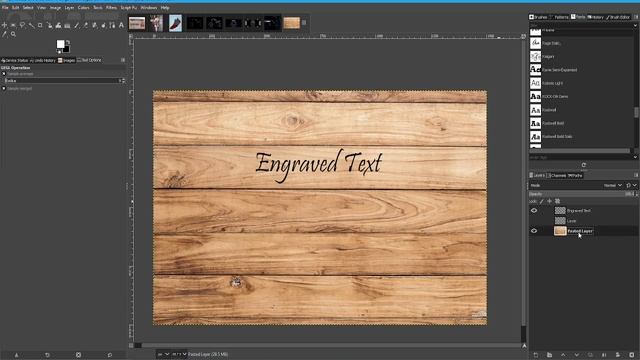640x360 pixels.
Task: Lock alpha channel icon in Layers panel
Action: coord(558,201)
